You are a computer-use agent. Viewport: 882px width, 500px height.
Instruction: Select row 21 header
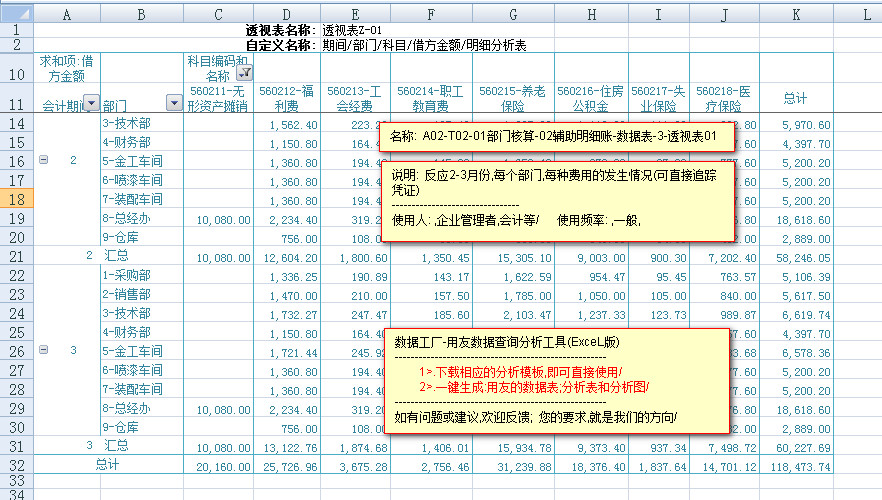[x=17, y=257]
